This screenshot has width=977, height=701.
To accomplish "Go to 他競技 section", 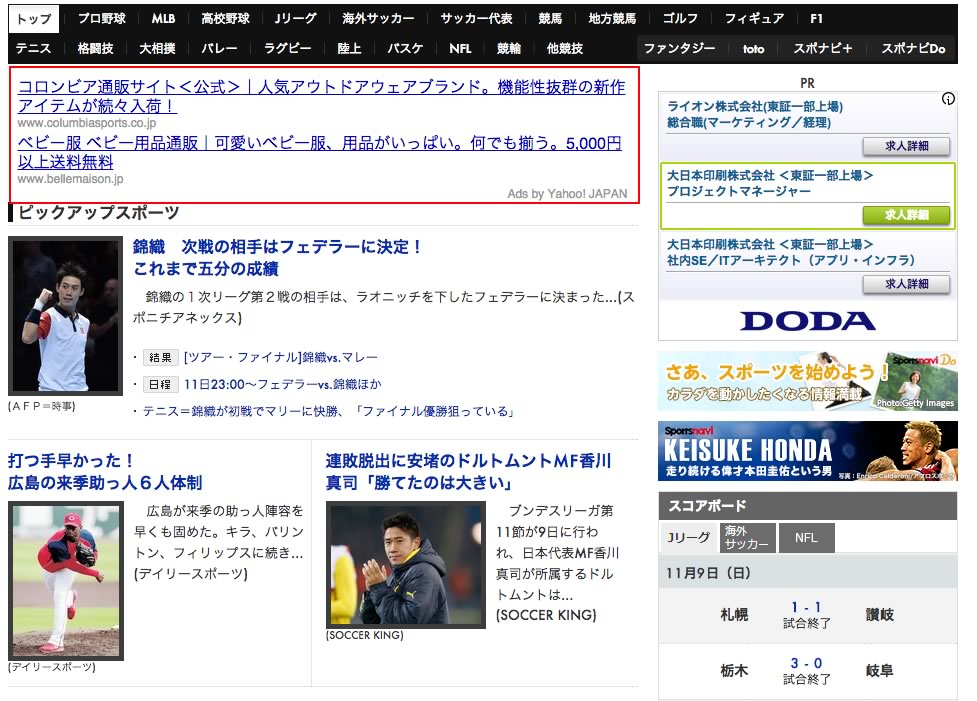I will [565, 49].
